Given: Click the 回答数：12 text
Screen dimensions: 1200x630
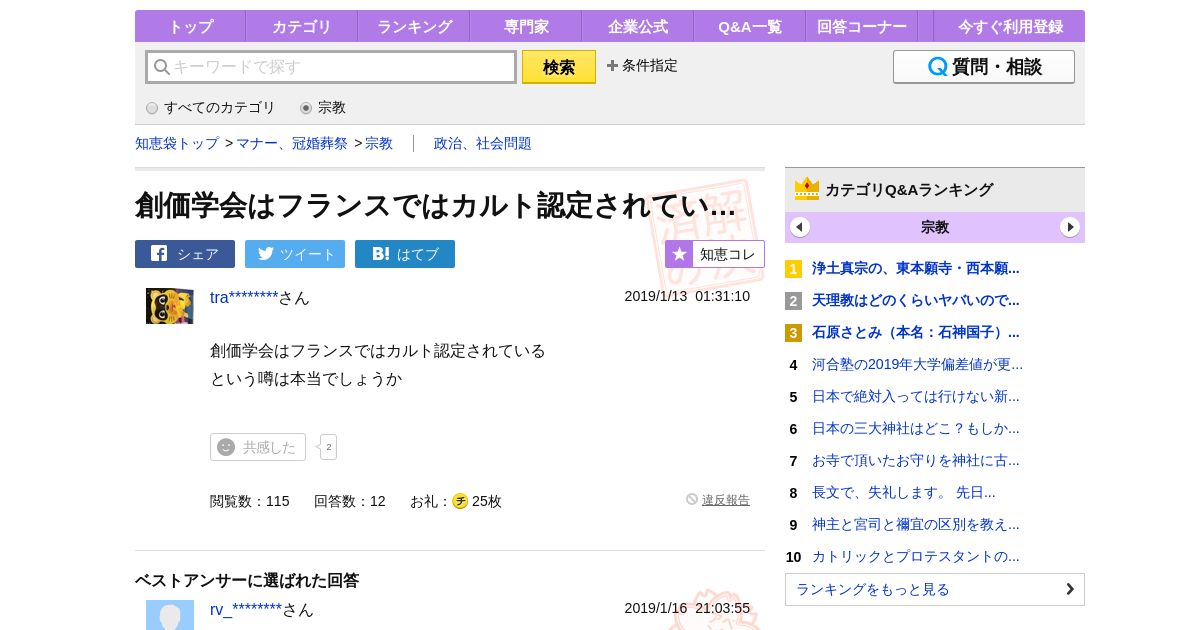Looking at the screenshot, I should 350,501.
